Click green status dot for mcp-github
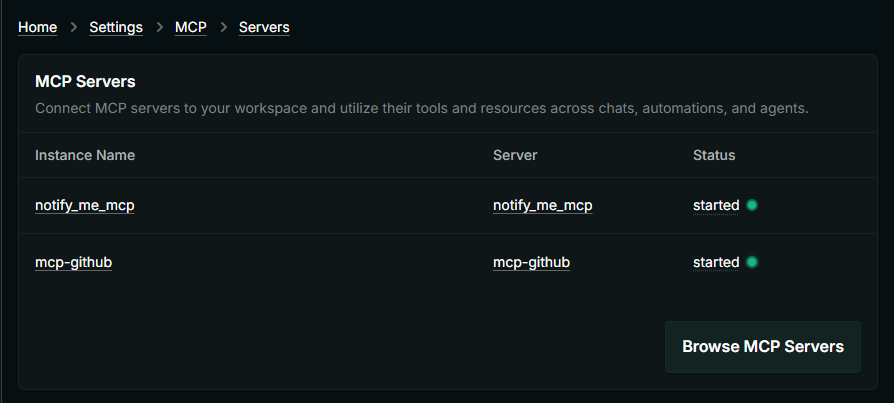The image size is (894, 403). (x=752, y=262)
